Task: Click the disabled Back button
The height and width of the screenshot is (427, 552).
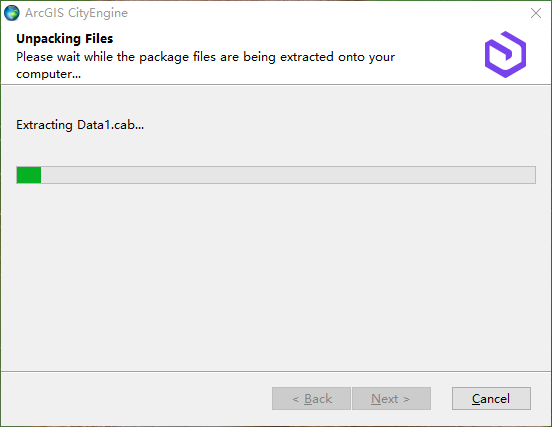Action: click(x=311, y=398)
